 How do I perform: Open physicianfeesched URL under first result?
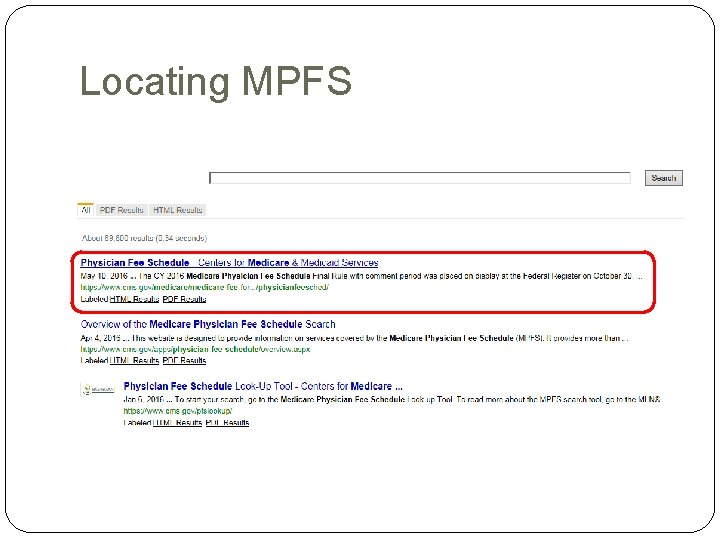(x=205, y=287)
